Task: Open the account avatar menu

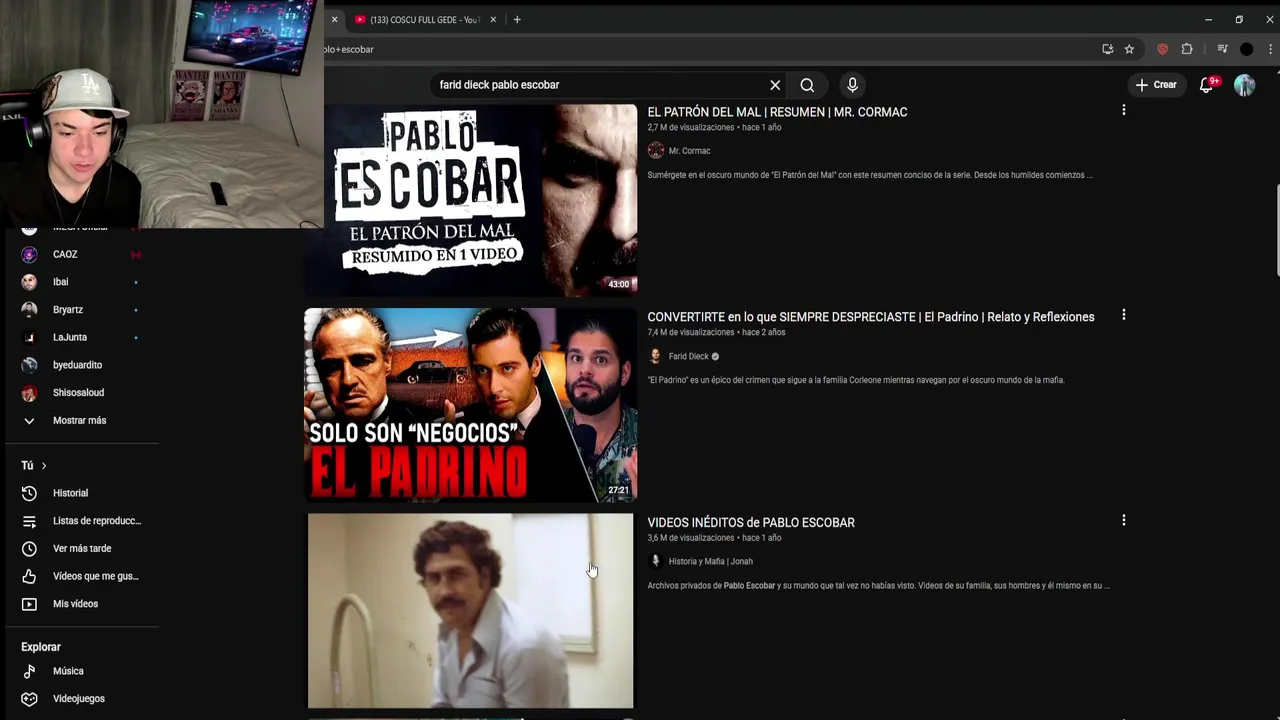Action: pos(1244,85)
